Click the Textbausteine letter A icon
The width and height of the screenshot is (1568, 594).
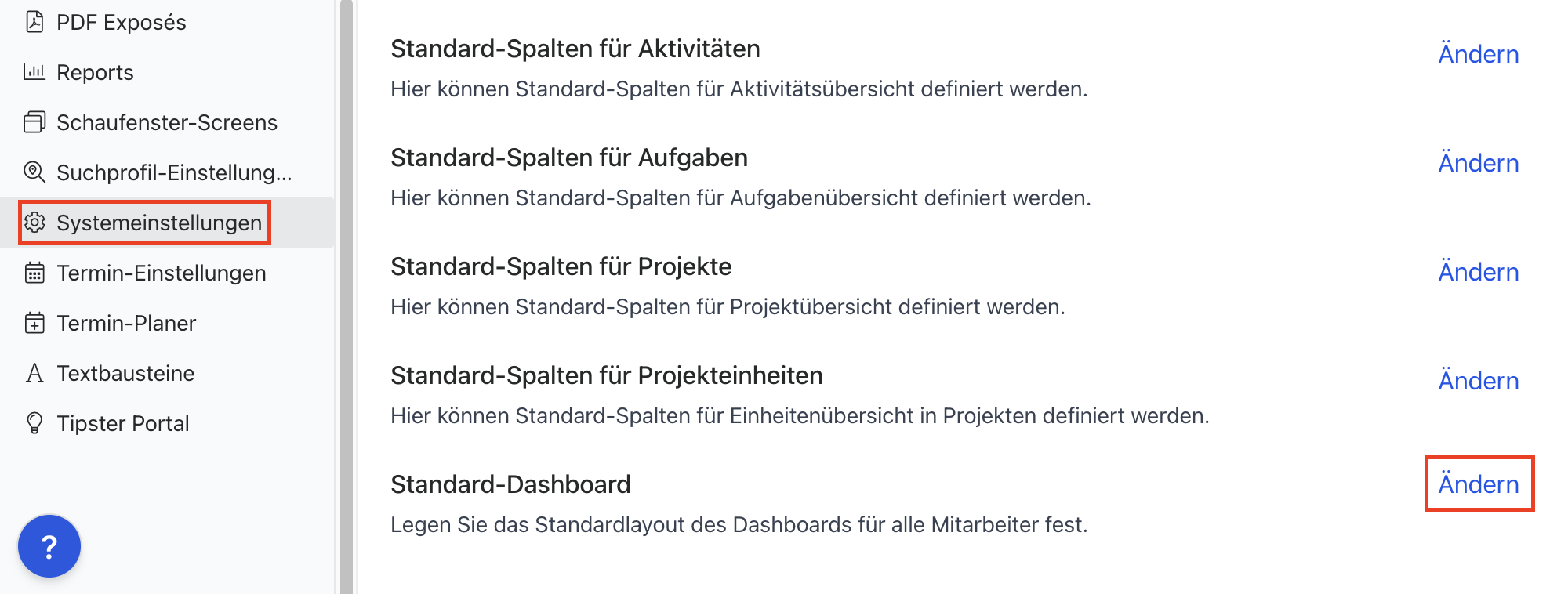click(x=34, y=373)
